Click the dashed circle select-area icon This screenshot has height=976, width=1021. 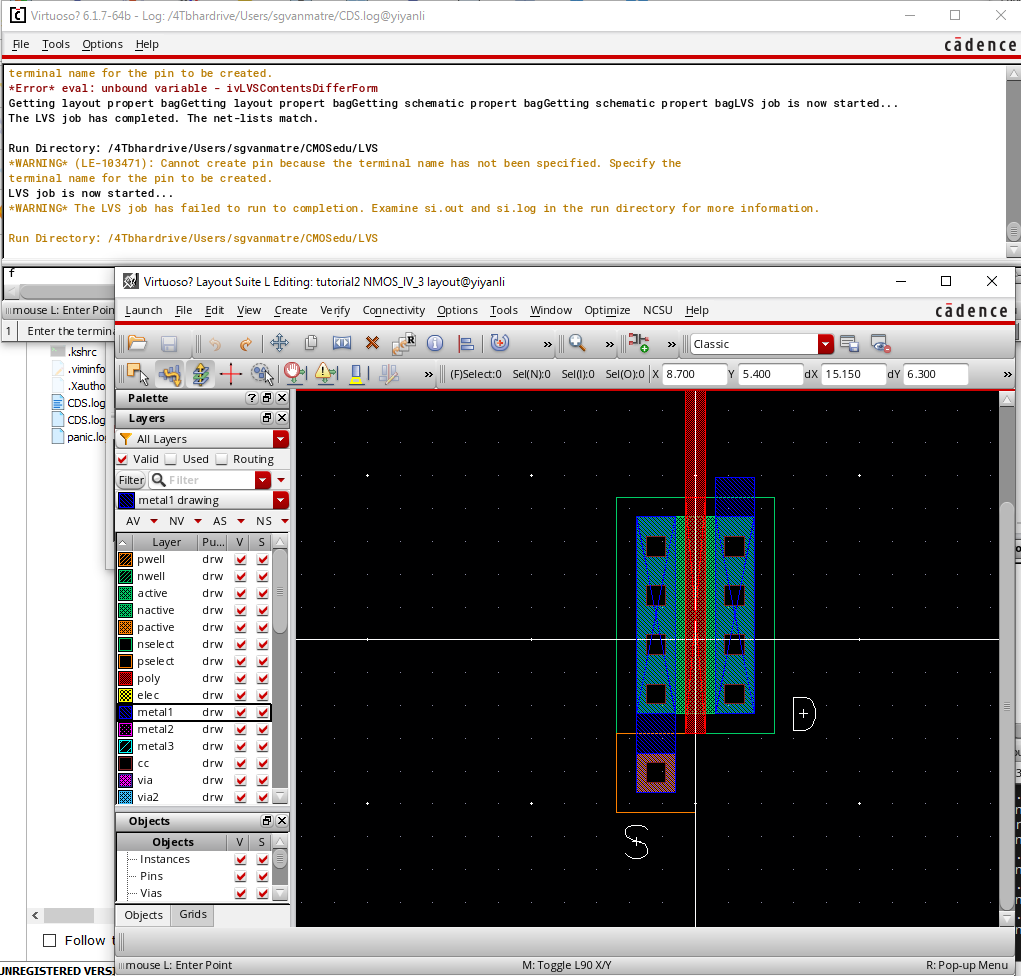coord(262,374)
